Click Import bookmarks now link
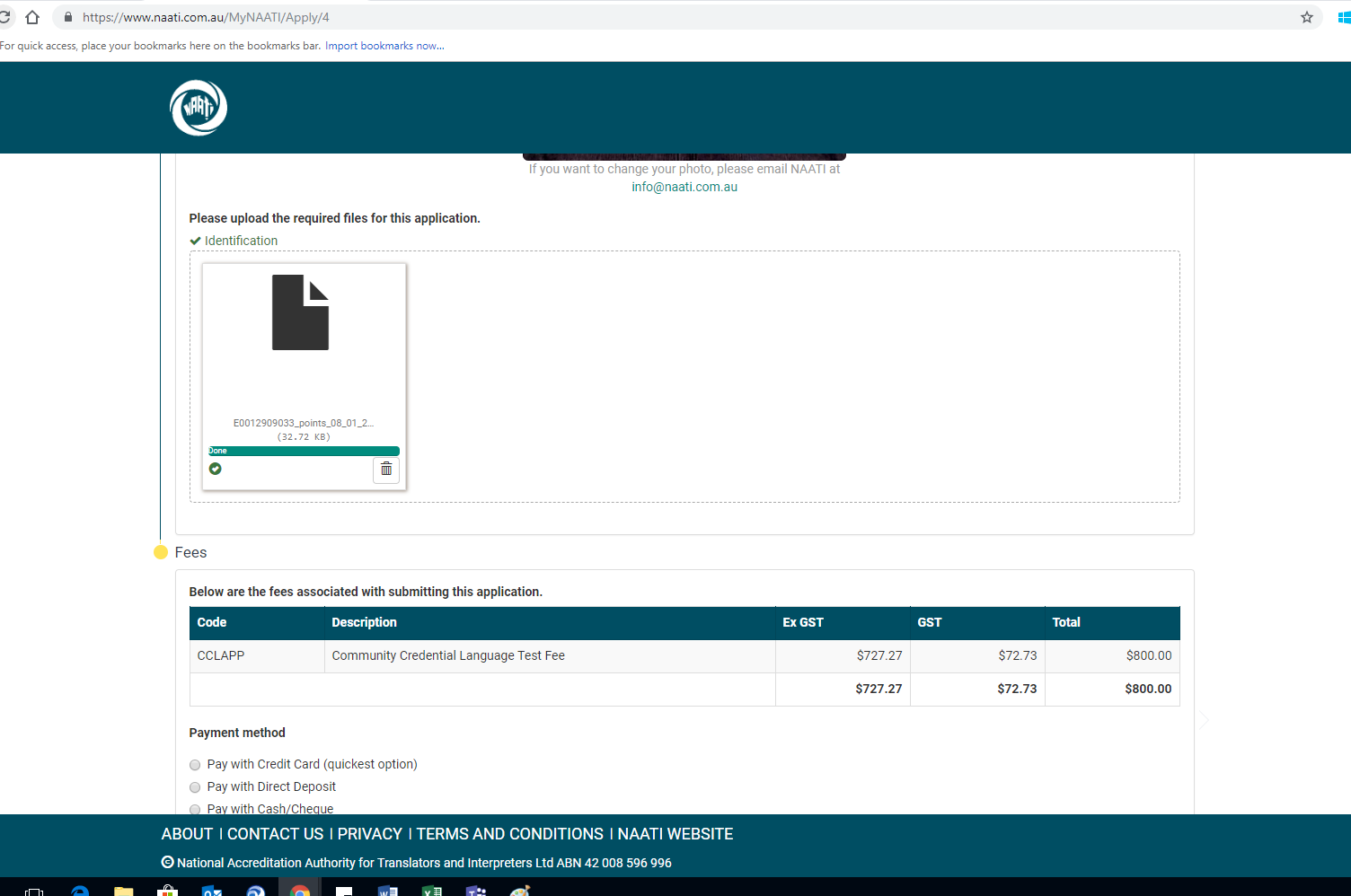The height and width of the screenshot is (896, 1351). point(384,46)
